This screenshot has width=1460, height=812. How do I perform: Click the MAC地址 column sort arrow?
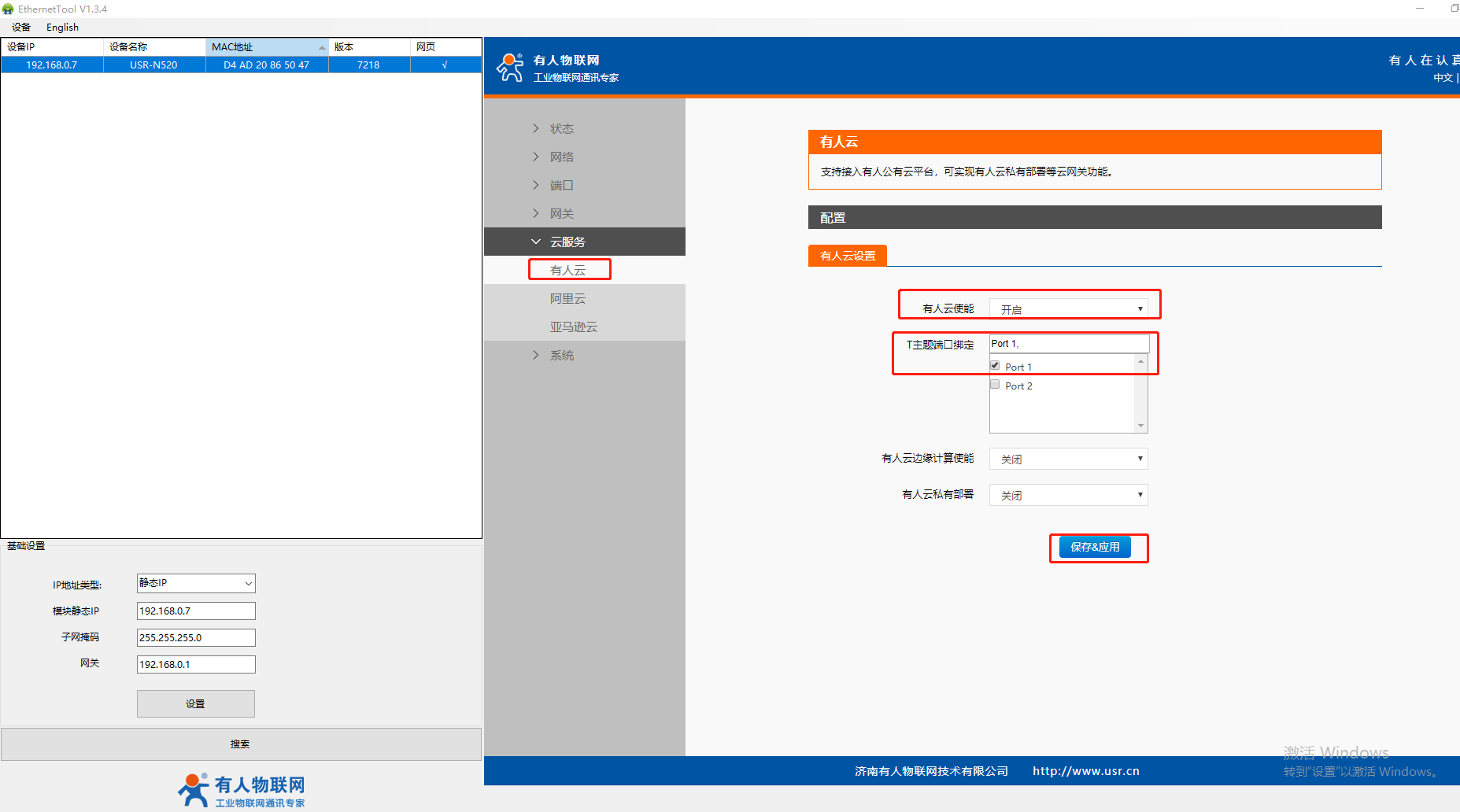(x=322, y=47)
